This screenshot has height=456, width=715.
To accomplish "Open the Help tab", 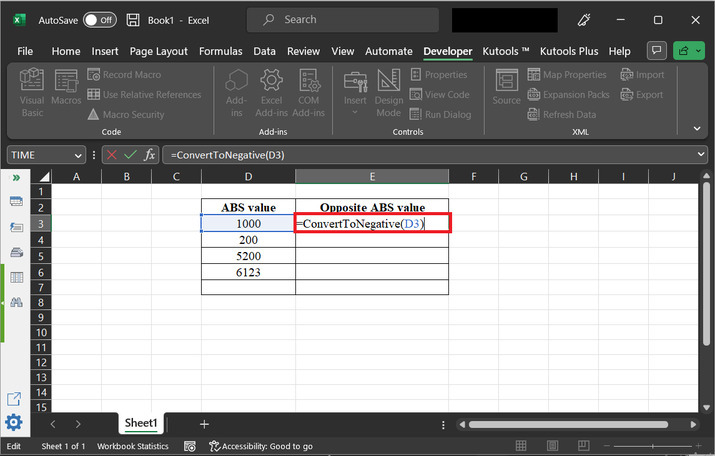I will point(619,51).
